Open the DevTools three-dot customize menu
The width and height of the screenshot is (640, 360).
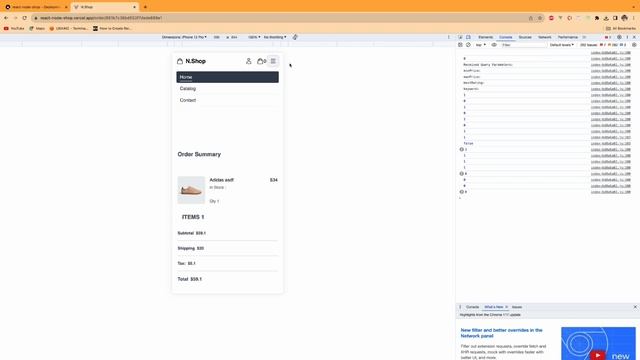click(x=627, y=37)
